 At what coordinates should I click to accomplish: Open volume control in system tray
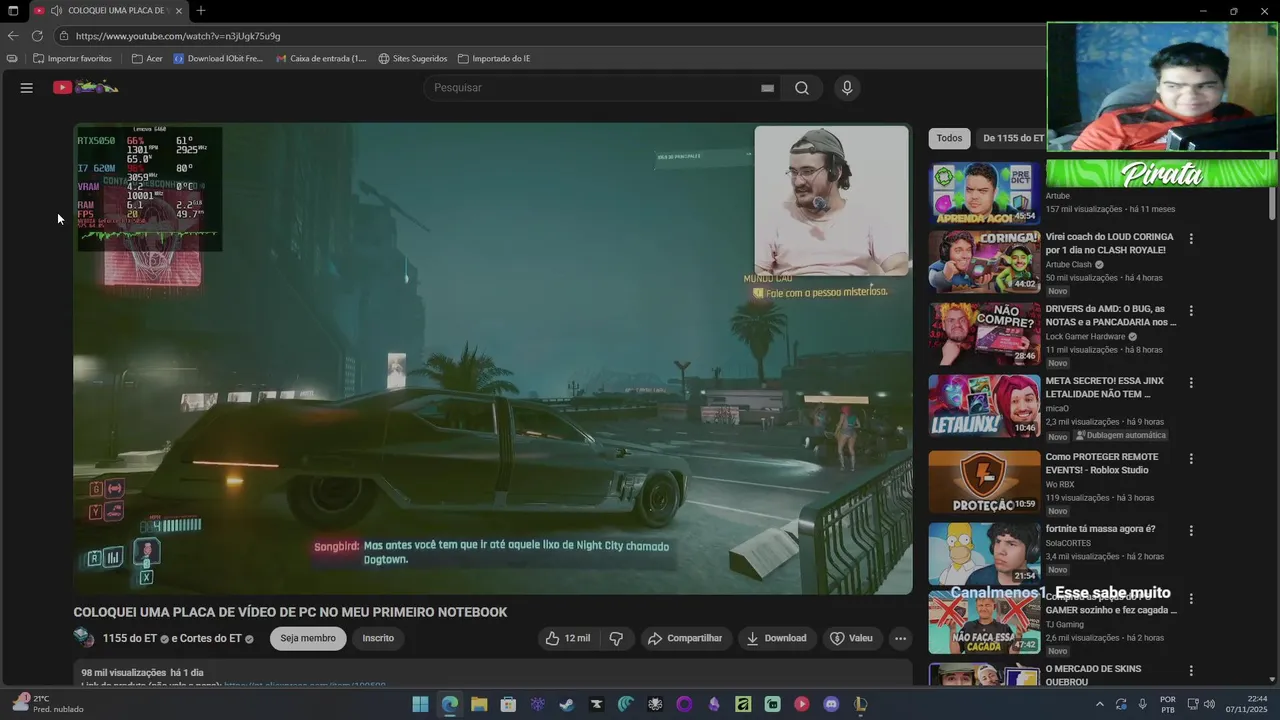pos(1209,704)
